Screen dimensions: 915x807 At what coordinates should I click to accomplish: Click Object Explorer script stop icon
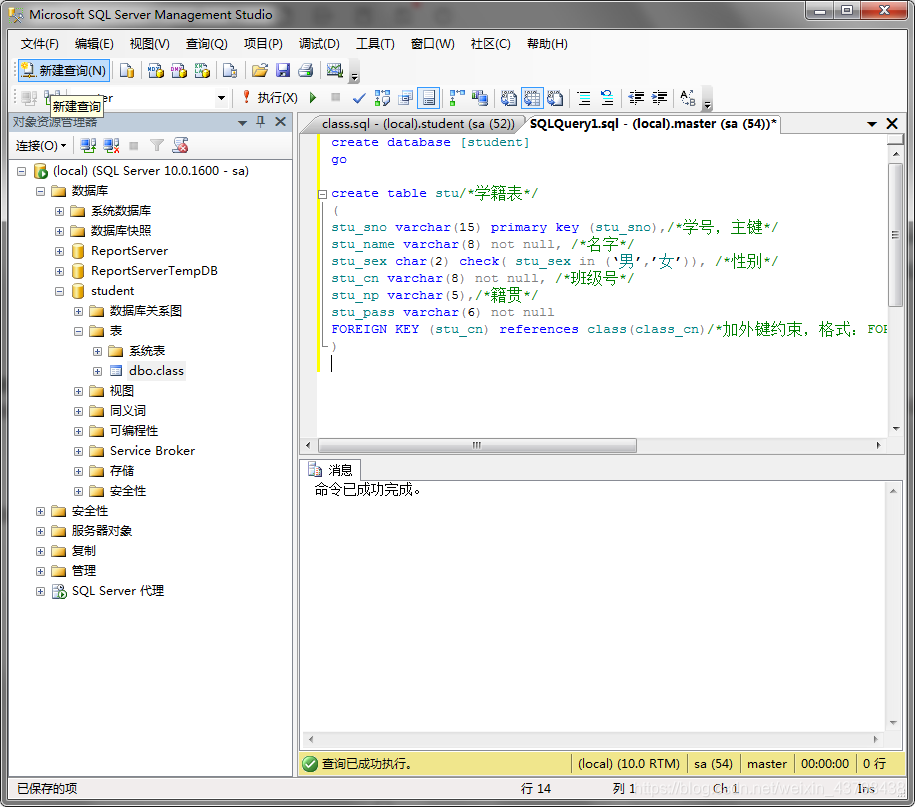tap(180, 146)
